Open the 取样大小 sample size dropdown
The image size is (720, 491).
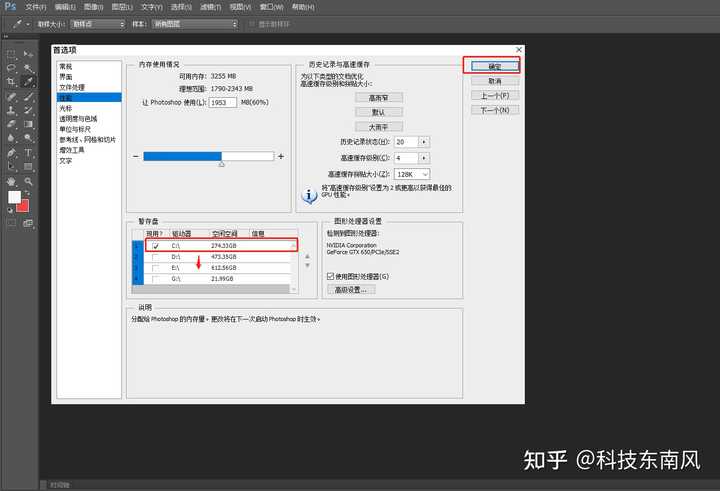click(98, 24)
